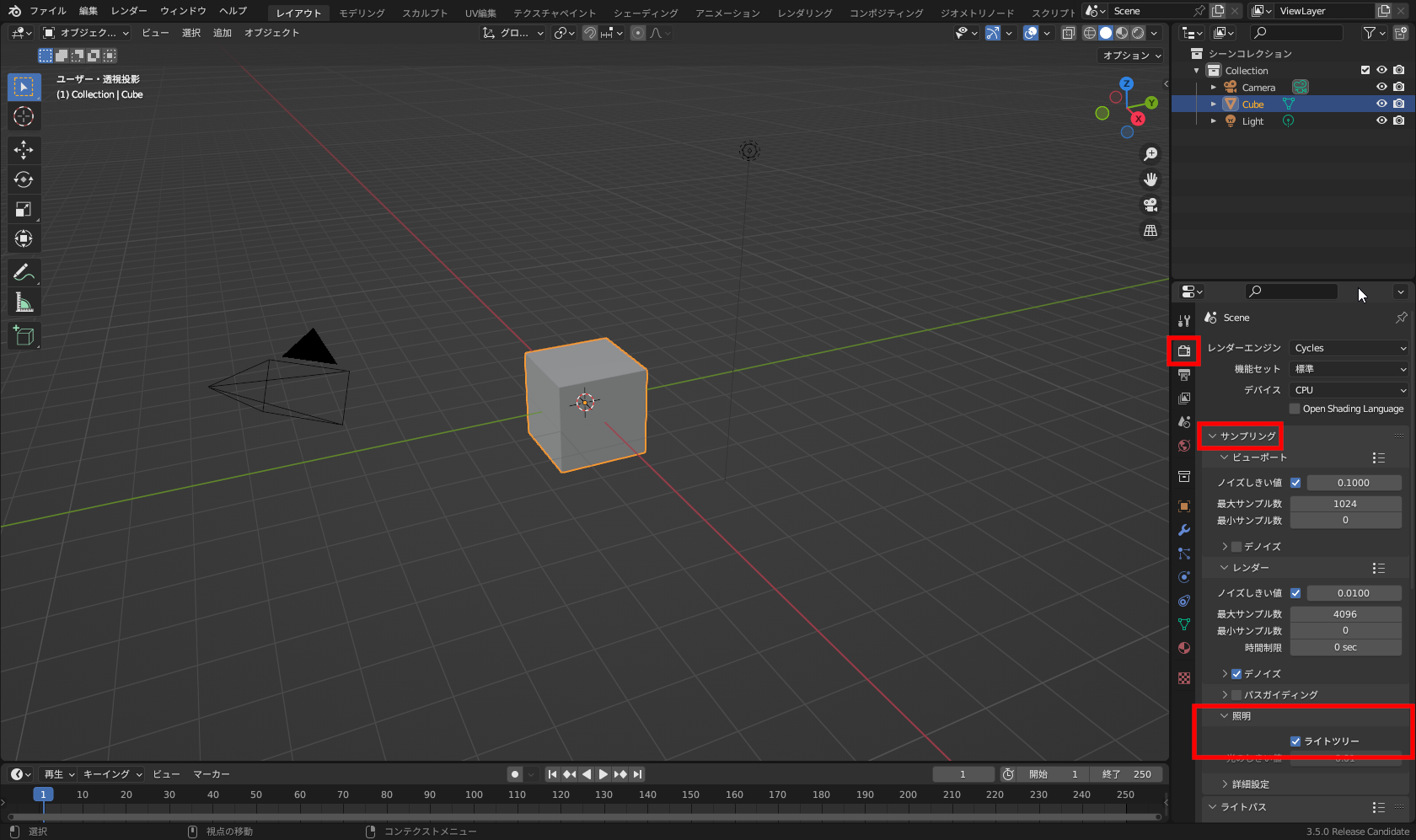Viewport: 1416px width, 840px height.
Task: Toggle the ビューポート ノイズしきい値 checkbox
Action: tap(1295, 483)
